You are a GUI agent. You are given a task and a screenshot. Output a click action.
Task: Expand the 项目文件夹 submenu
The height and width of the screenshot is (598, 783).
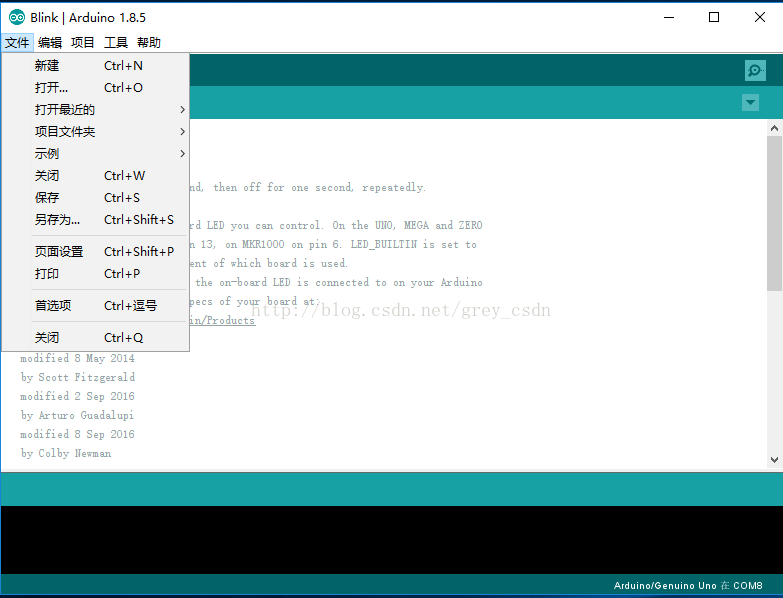coord(96,132)
